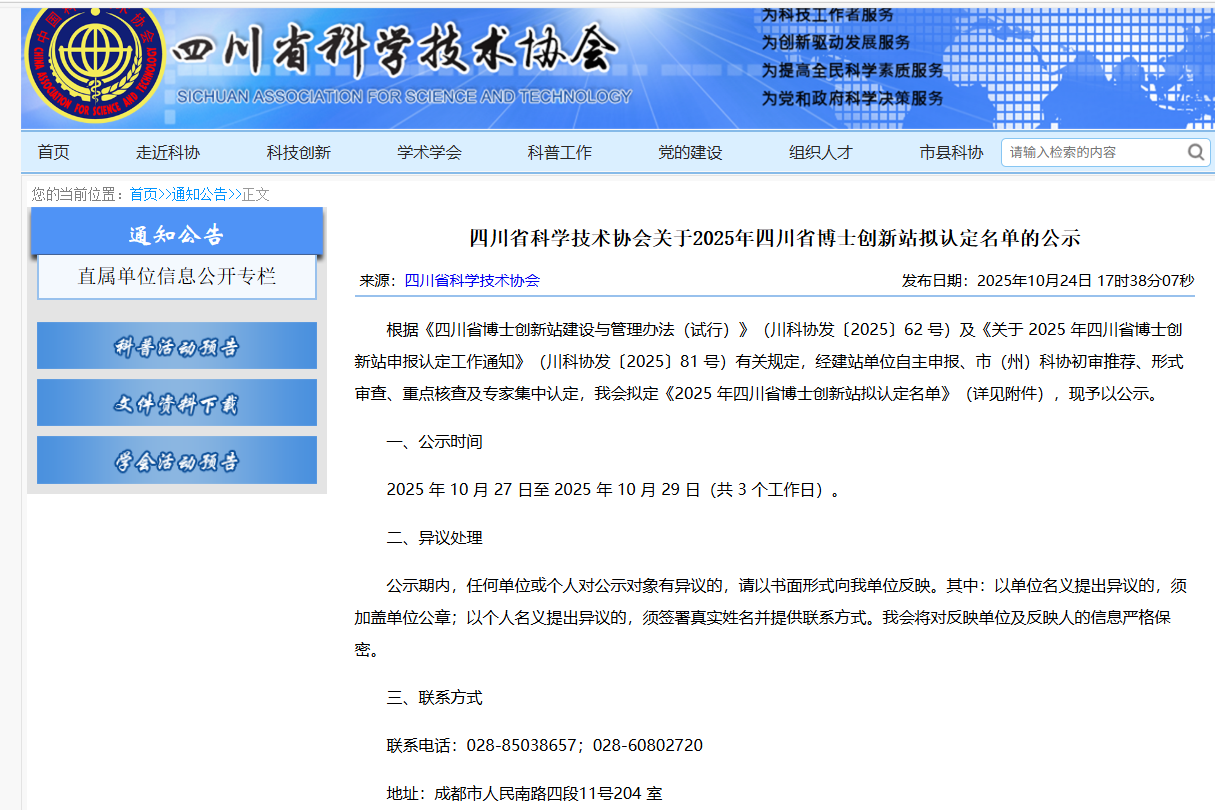This screenshot has width=1215, height=810.
Task: Open the 科普活动预告 sidebar panel
Action: (x=176, y=345)
